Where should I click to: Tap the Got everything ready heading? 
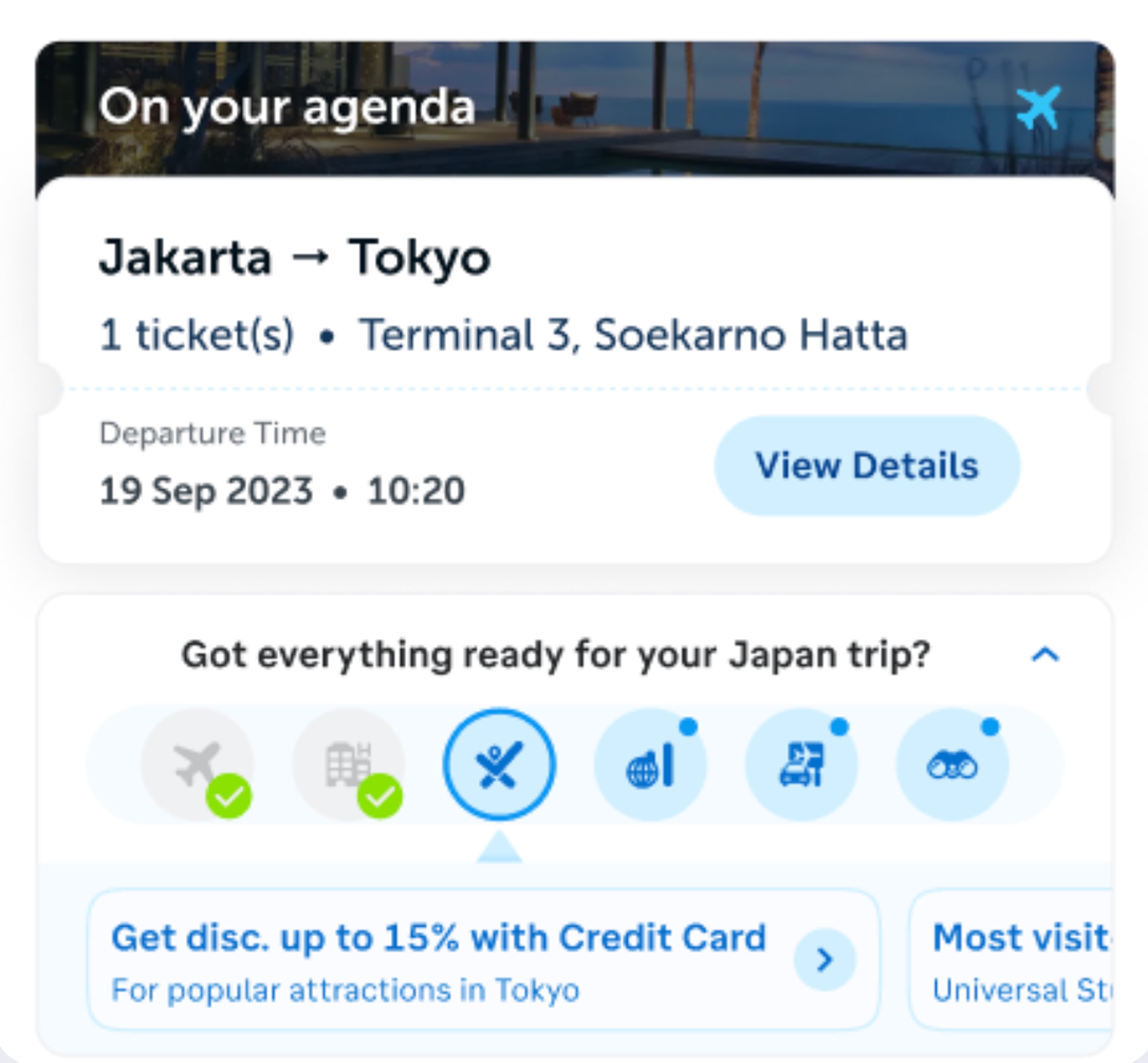pyautogui.click(x=555, y=654)
